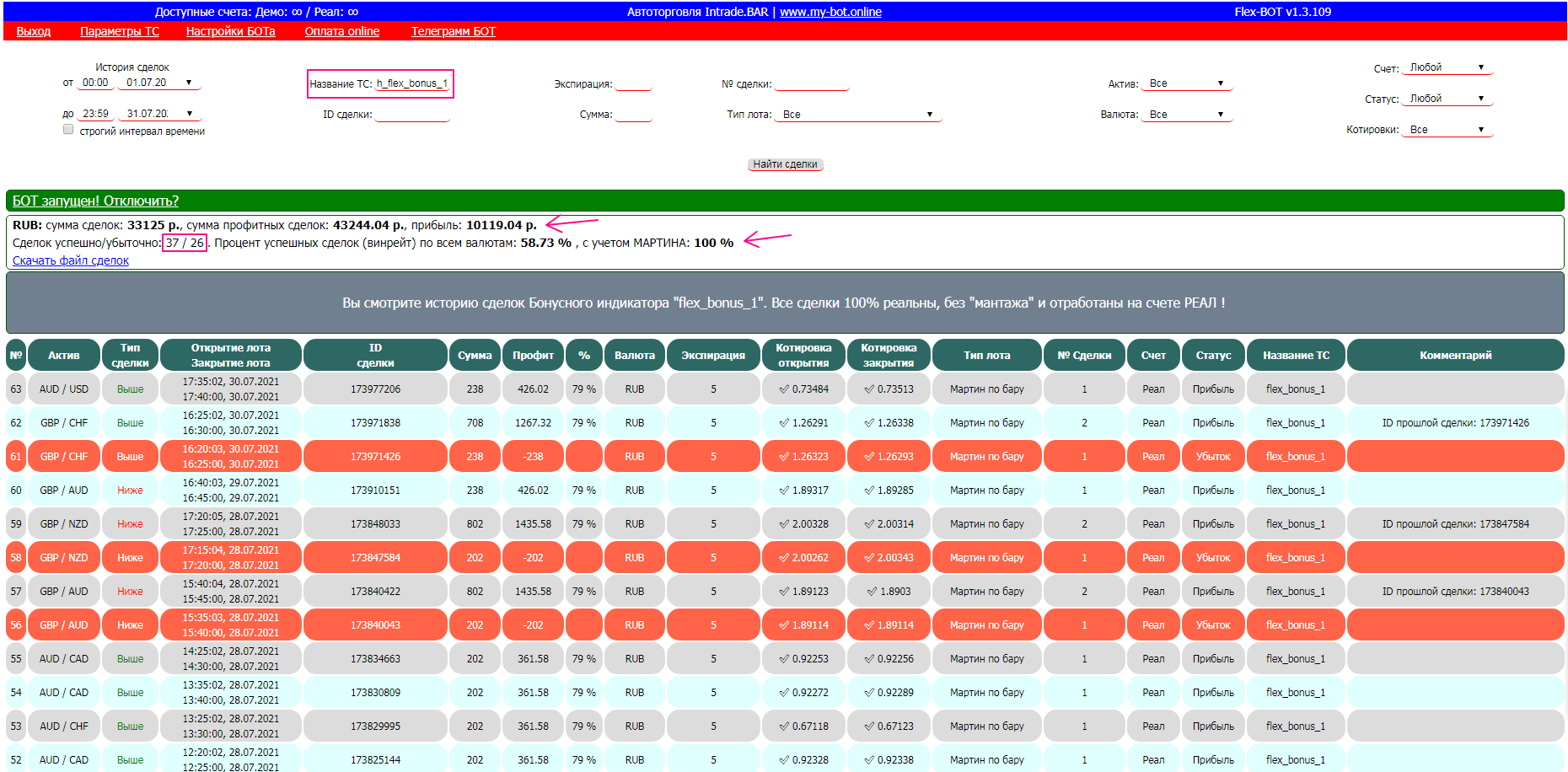
Task: Click profit value 1267.32
Action: tap(533, 423)
